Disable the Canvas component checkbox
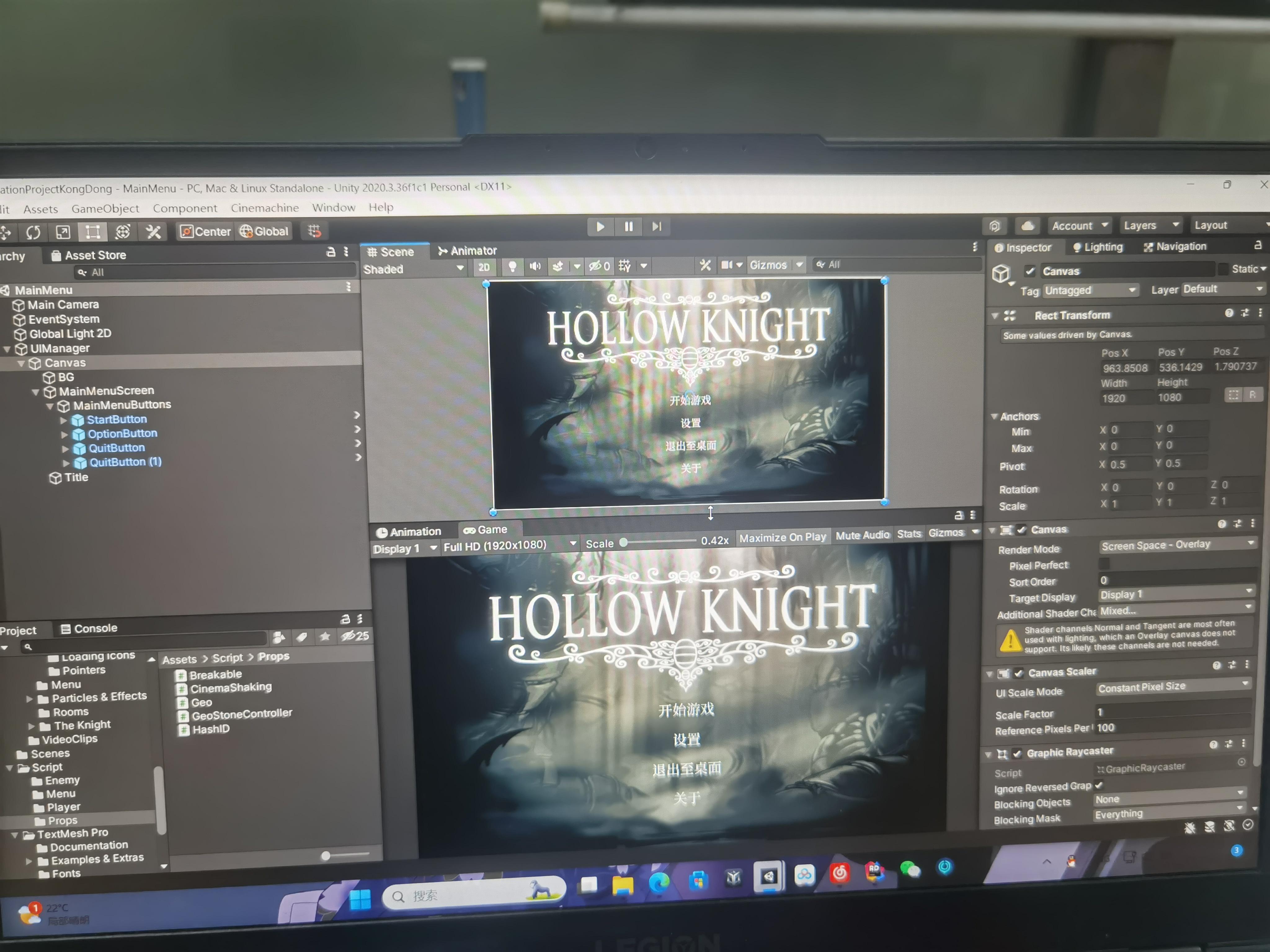 coord(1021,530)
